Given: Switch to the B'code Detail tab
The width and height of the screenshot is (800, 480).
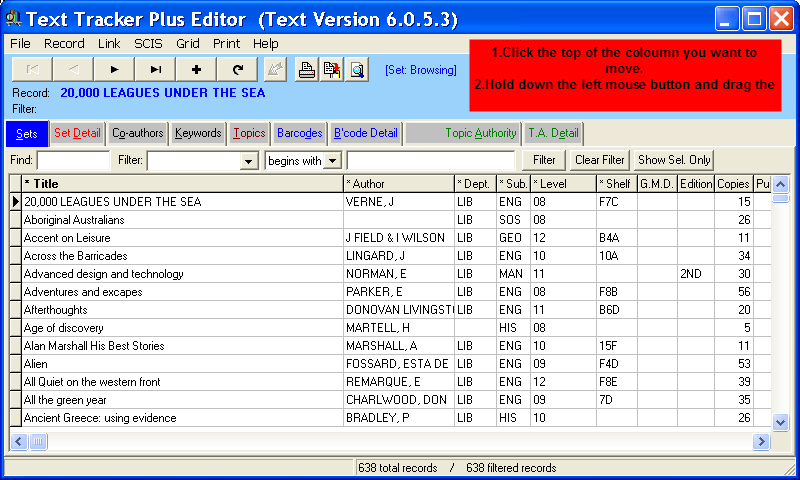Looking at the screenshot, I should (x=365, y=133).
